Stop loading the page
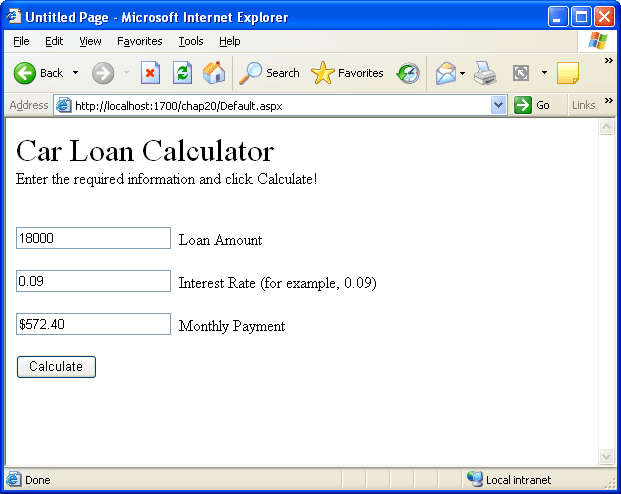The height and width of the screenshot is (494, 621). [x=150, y=73]
